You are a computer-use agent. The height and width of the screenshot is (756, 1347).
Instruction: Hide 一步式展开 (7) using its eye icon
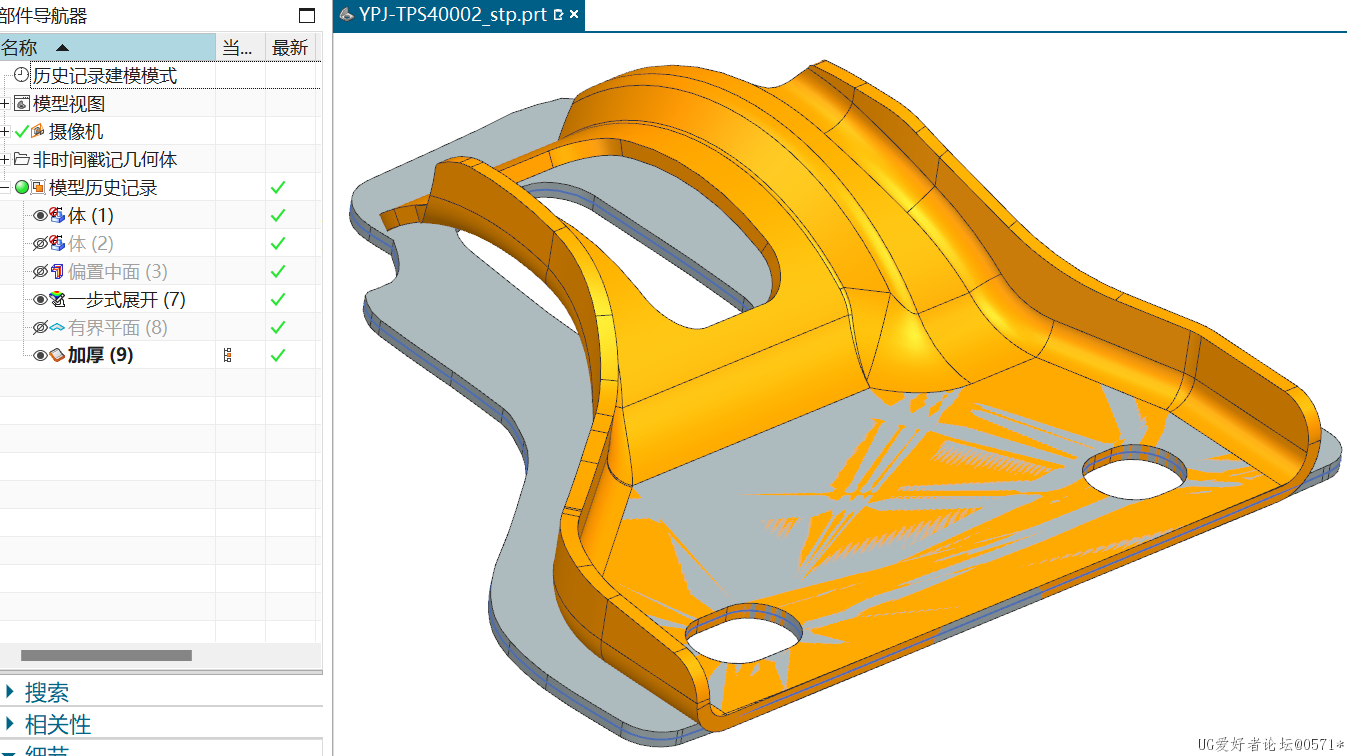pos(40,299)
